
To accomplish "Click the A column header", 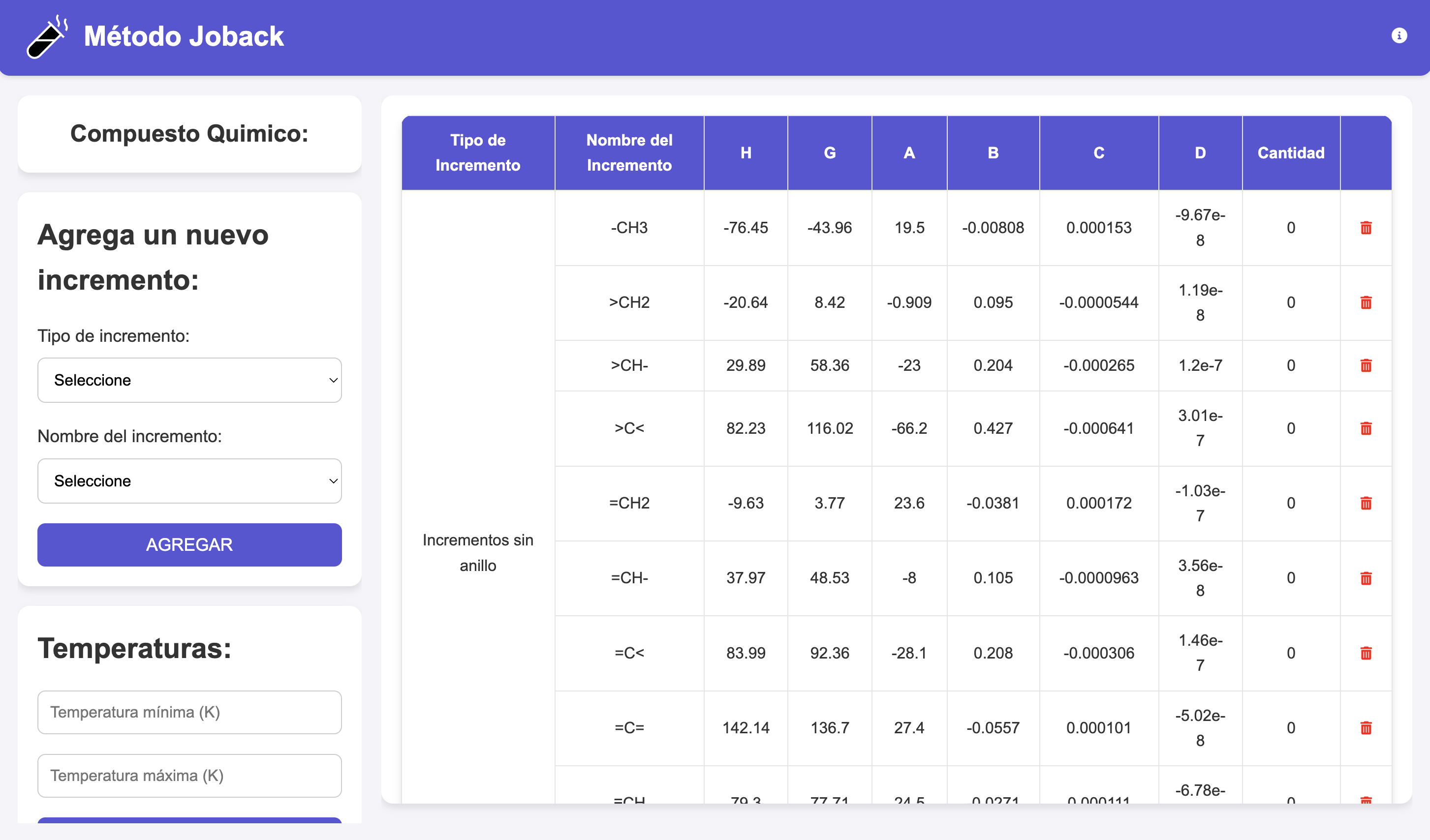I will click(x=909, y=152).
